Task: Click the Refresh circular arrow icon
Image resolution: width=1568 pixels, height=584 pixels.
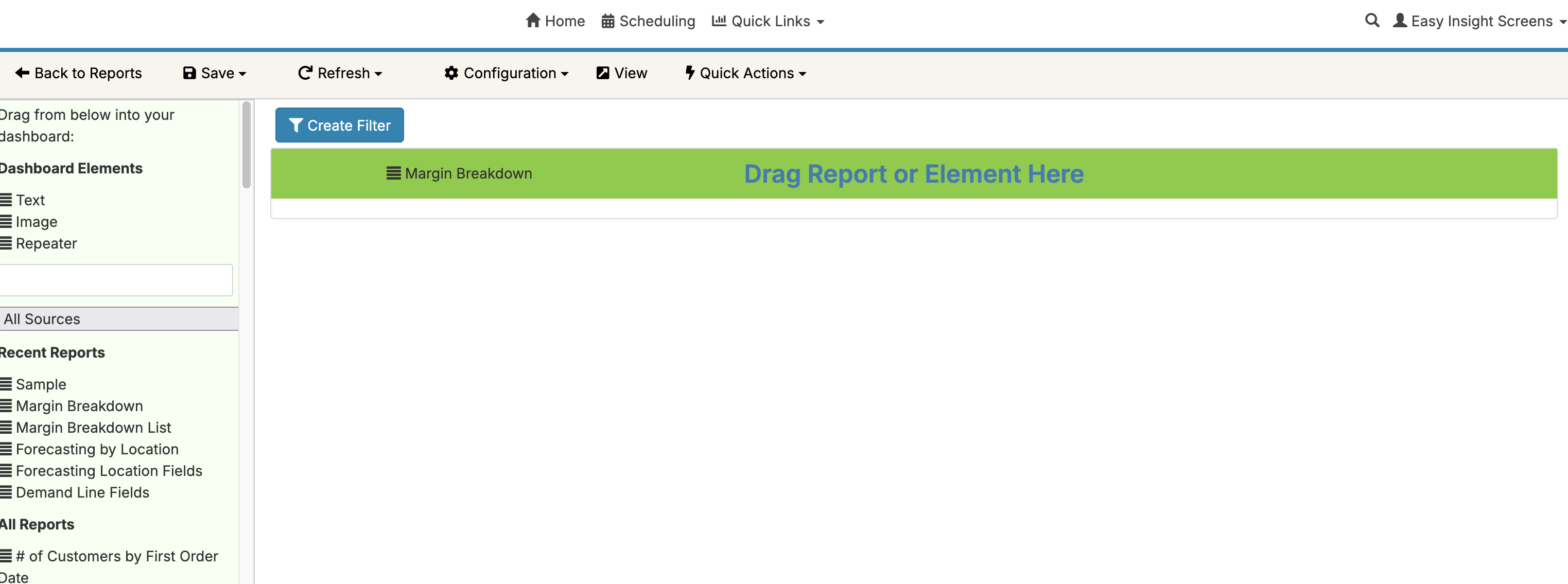Action: coord(306,73)
